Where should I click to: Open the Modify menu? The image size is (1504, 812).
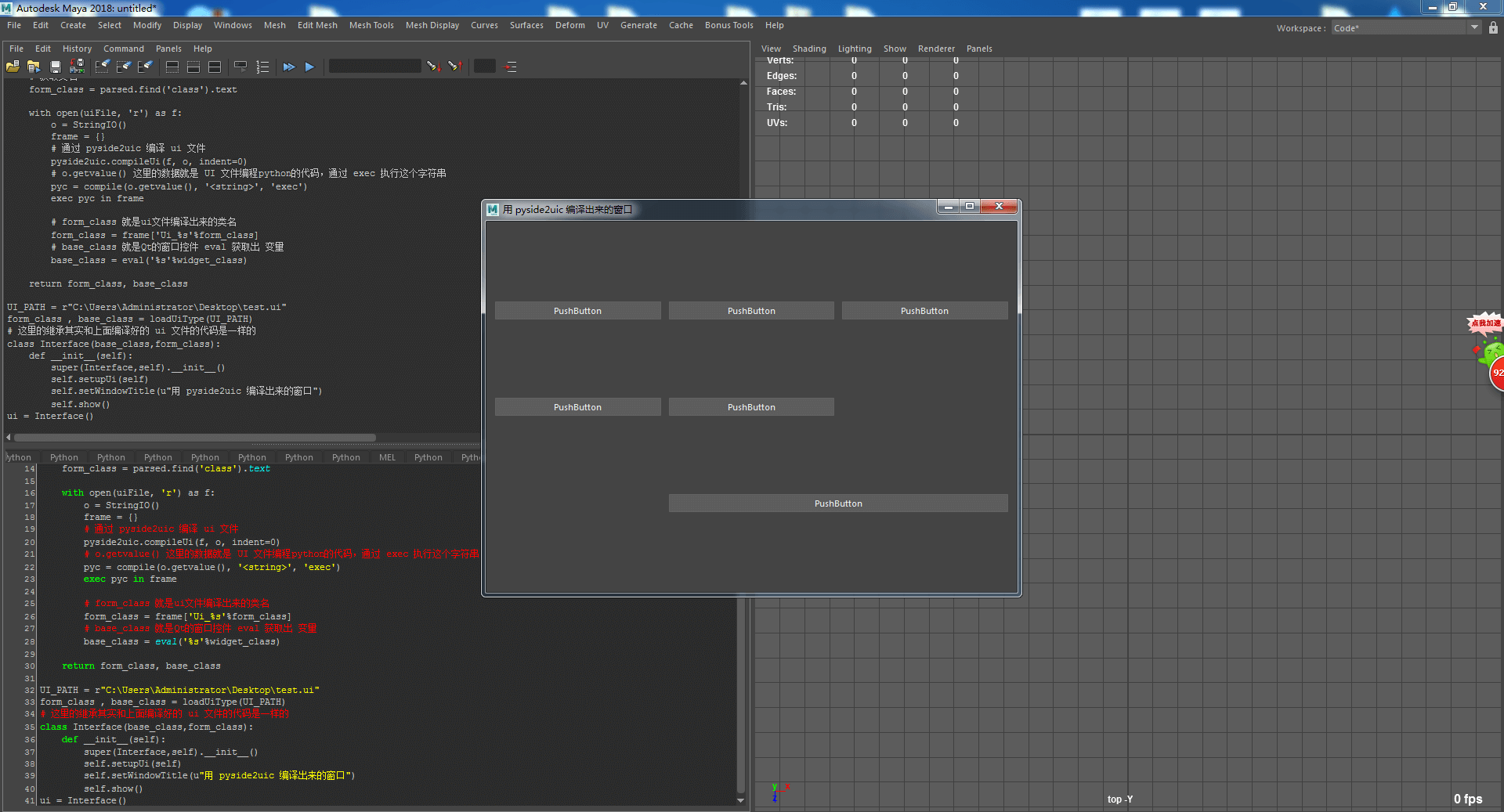(147, 25)
